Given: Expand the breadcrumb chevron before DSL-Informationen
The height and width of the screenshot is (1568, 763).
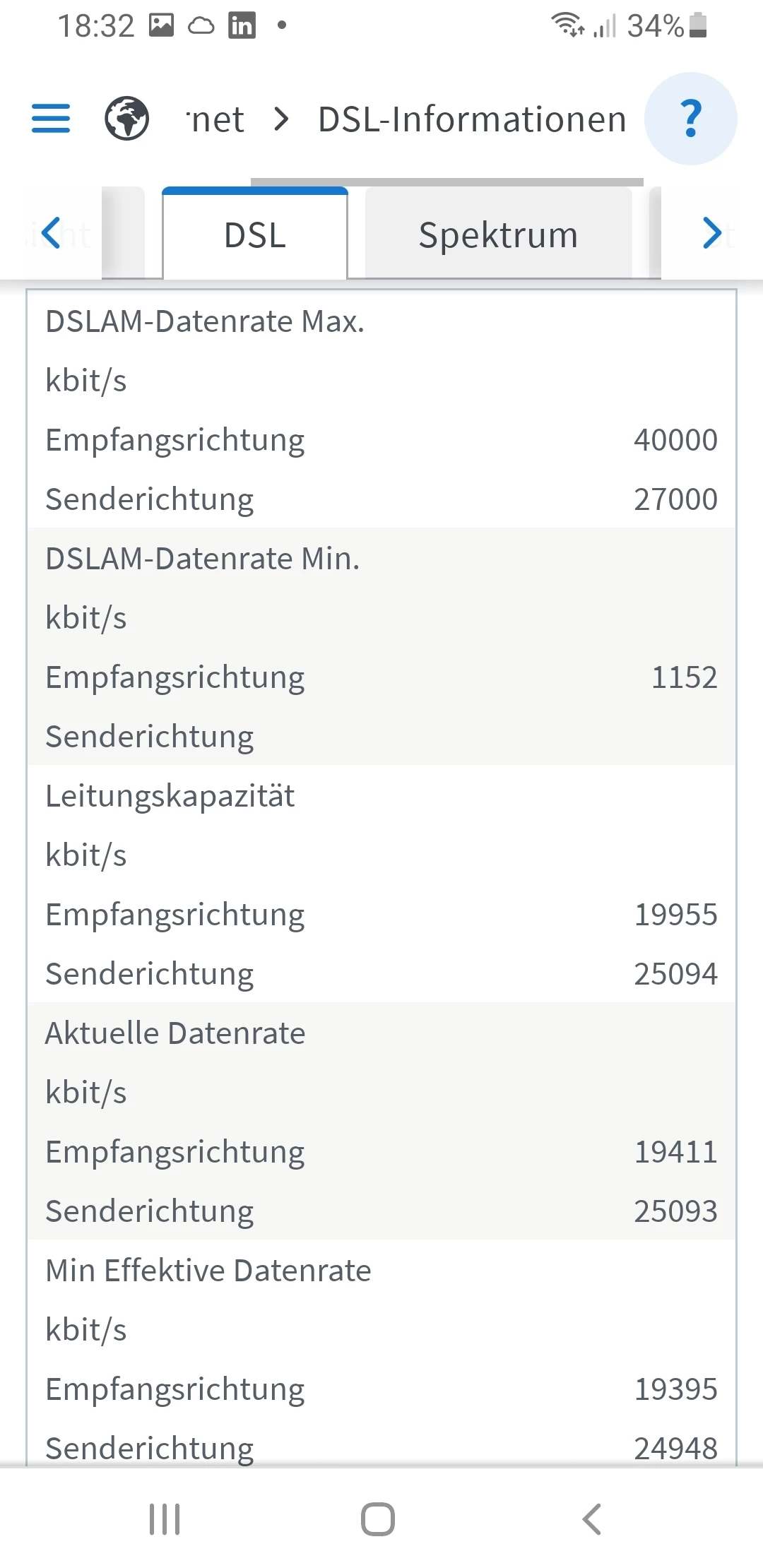Looking at the screenshot, I should pyautogui.click(x=281, y=119).
